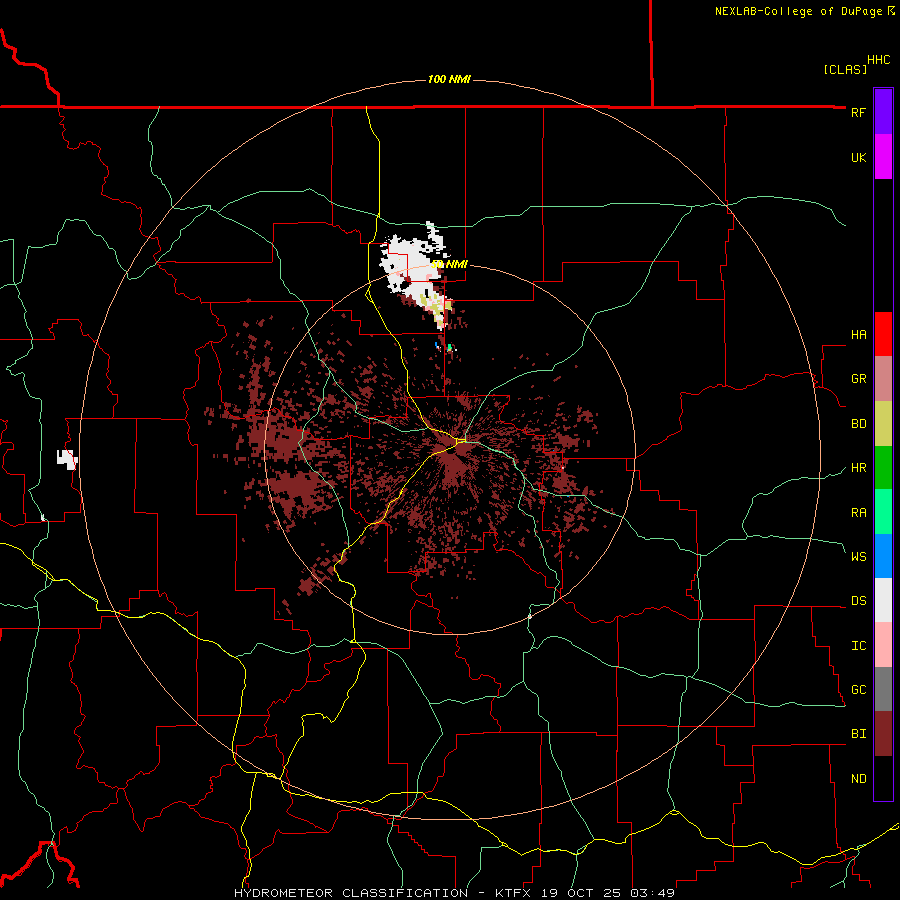Click the DS legend label
This screenshot has height=900, width=900.
pyautogui.click(x=858, y=601)
